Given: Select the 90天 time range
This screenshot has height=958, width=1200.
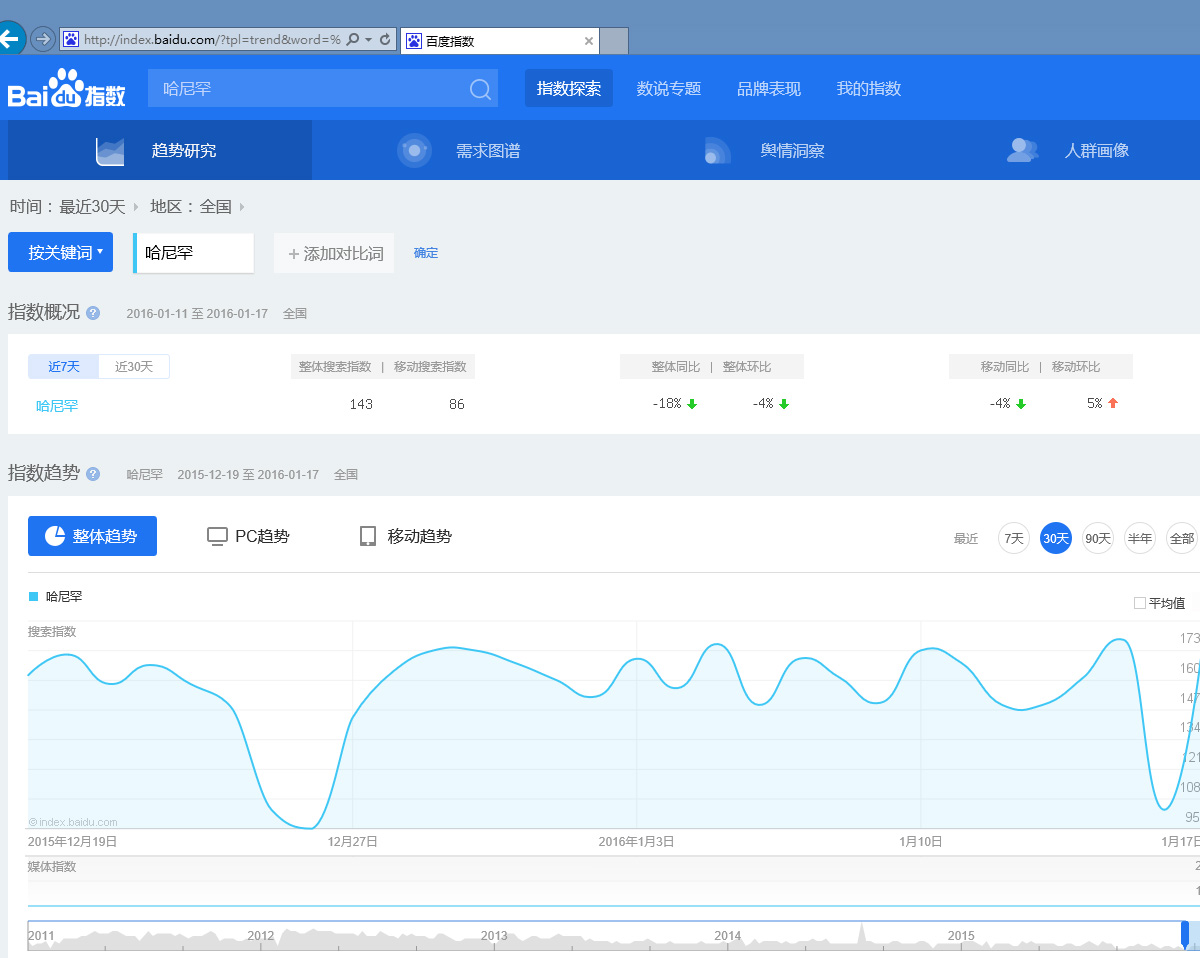Looking at the screenshot, I should [1097, 538].
